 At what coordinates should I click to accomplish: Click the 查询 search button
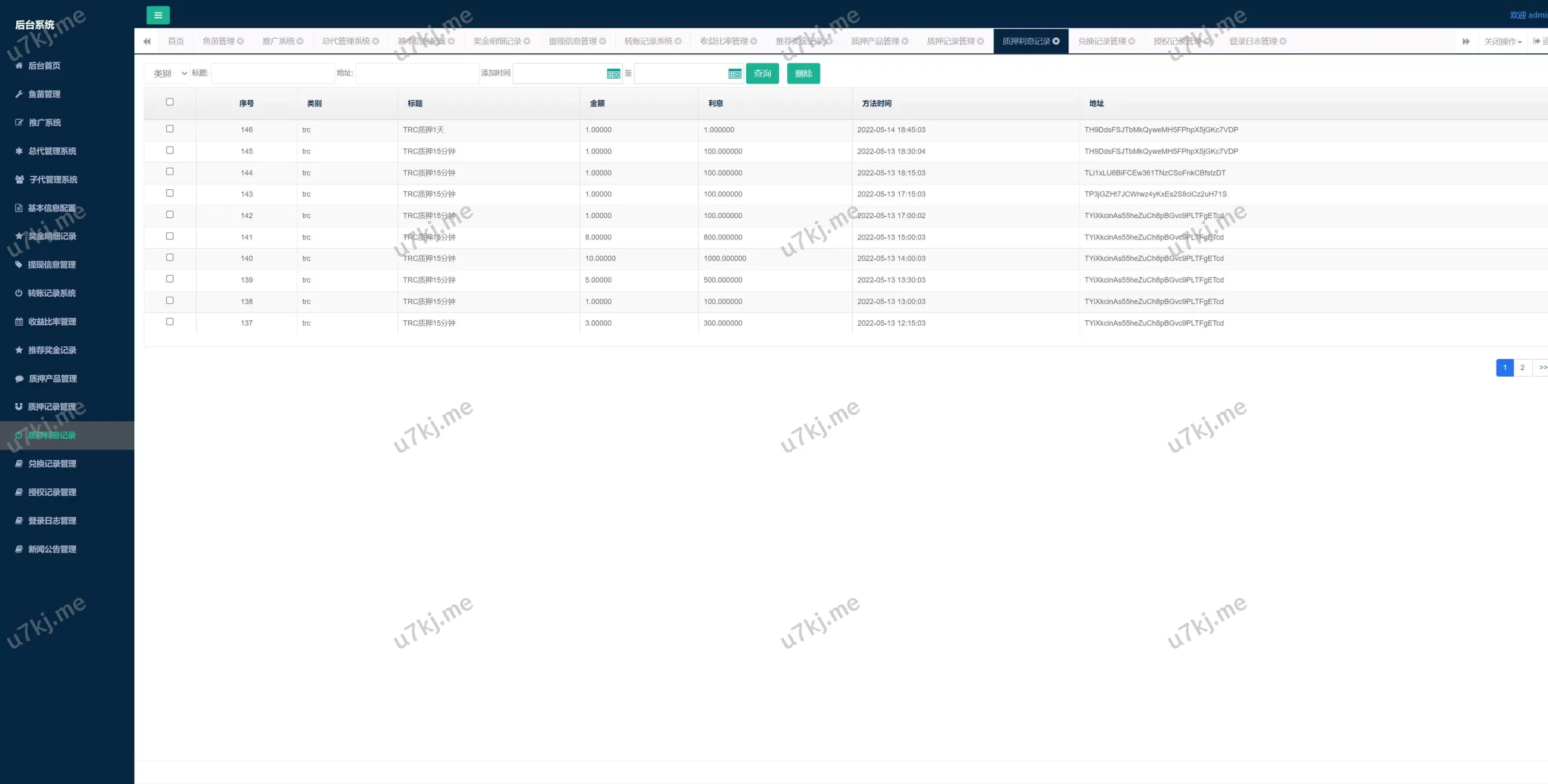pos(763,73)
